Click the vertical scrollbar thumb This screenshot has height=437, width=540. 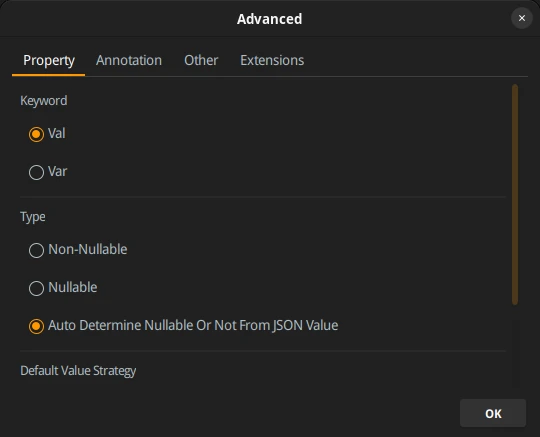coord(515,195)
